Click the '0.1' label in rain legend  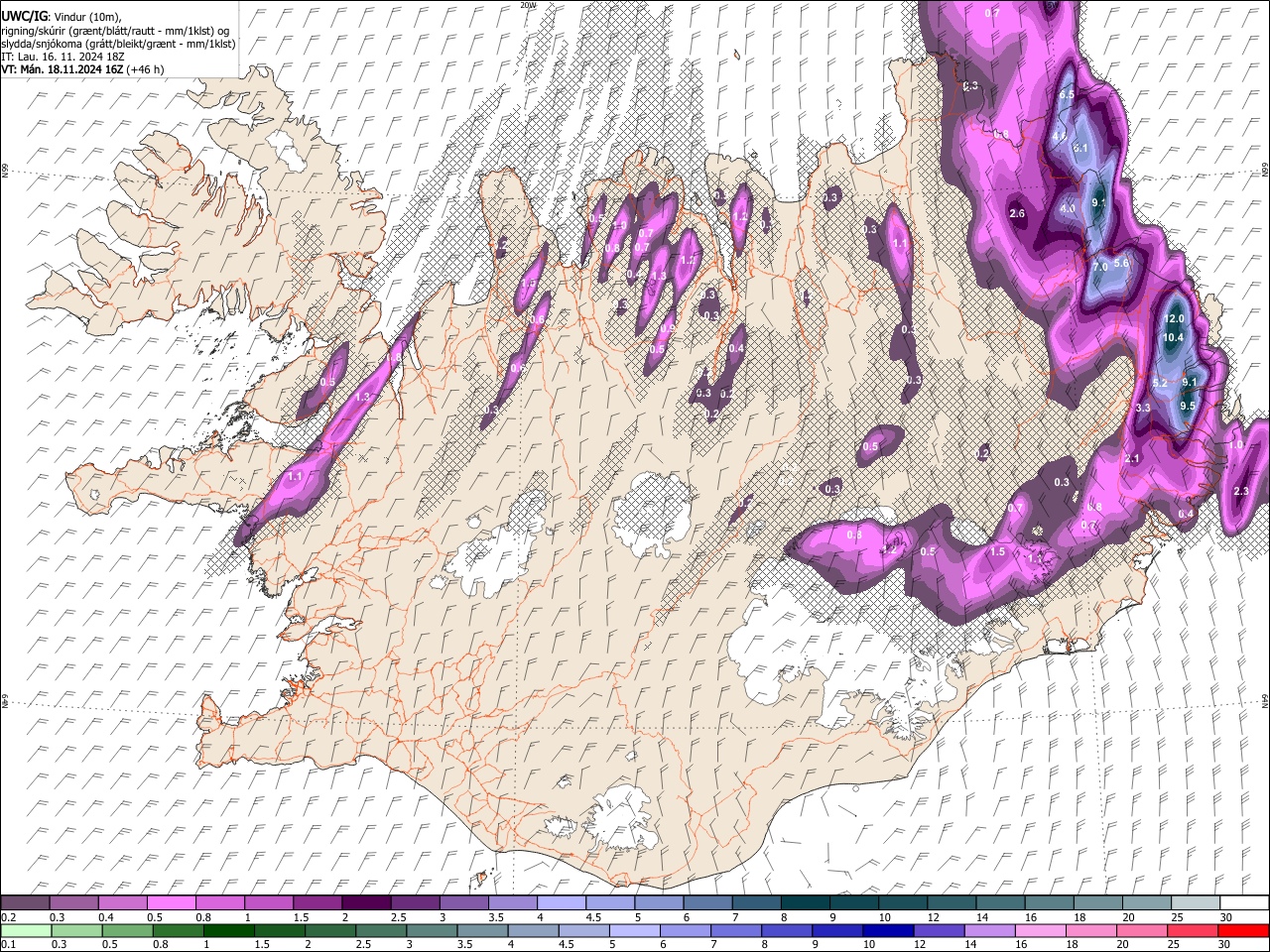pyautogui.click(x=9, y=944)
